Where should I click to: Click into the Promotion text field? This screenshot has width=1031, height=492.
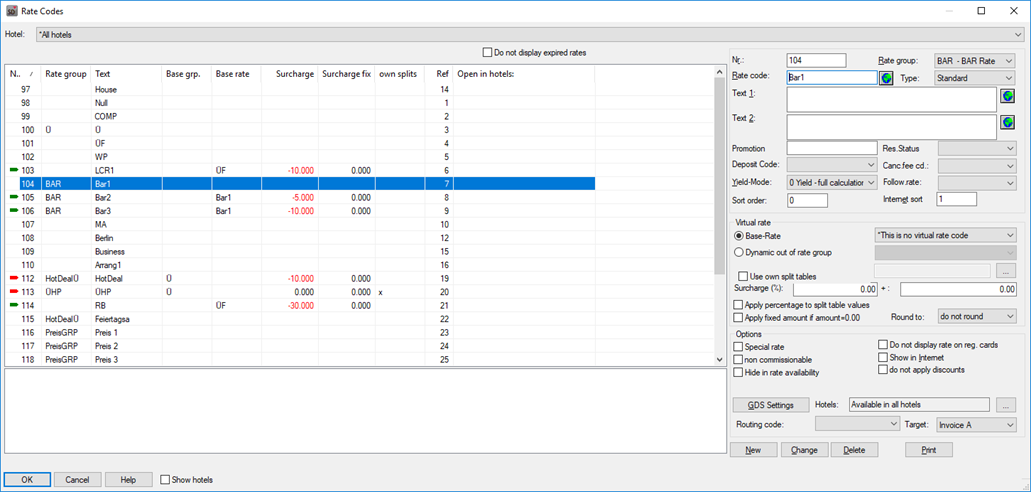(831, 148)
